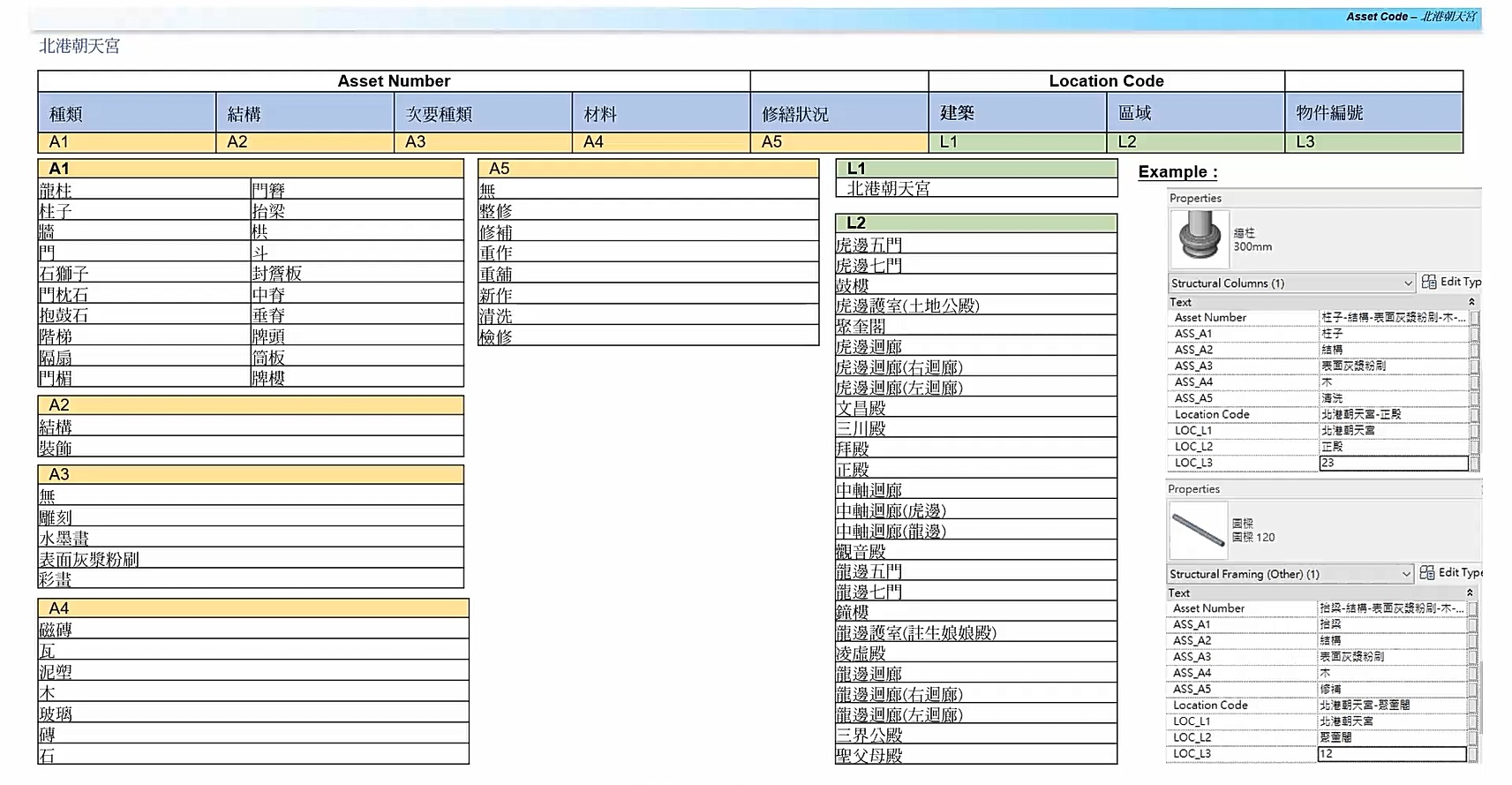Click the small button beside Asset Number in column properties
Image resolution: width=1512 pixels, height=785 pixels.
click(x=1475, y=318)
